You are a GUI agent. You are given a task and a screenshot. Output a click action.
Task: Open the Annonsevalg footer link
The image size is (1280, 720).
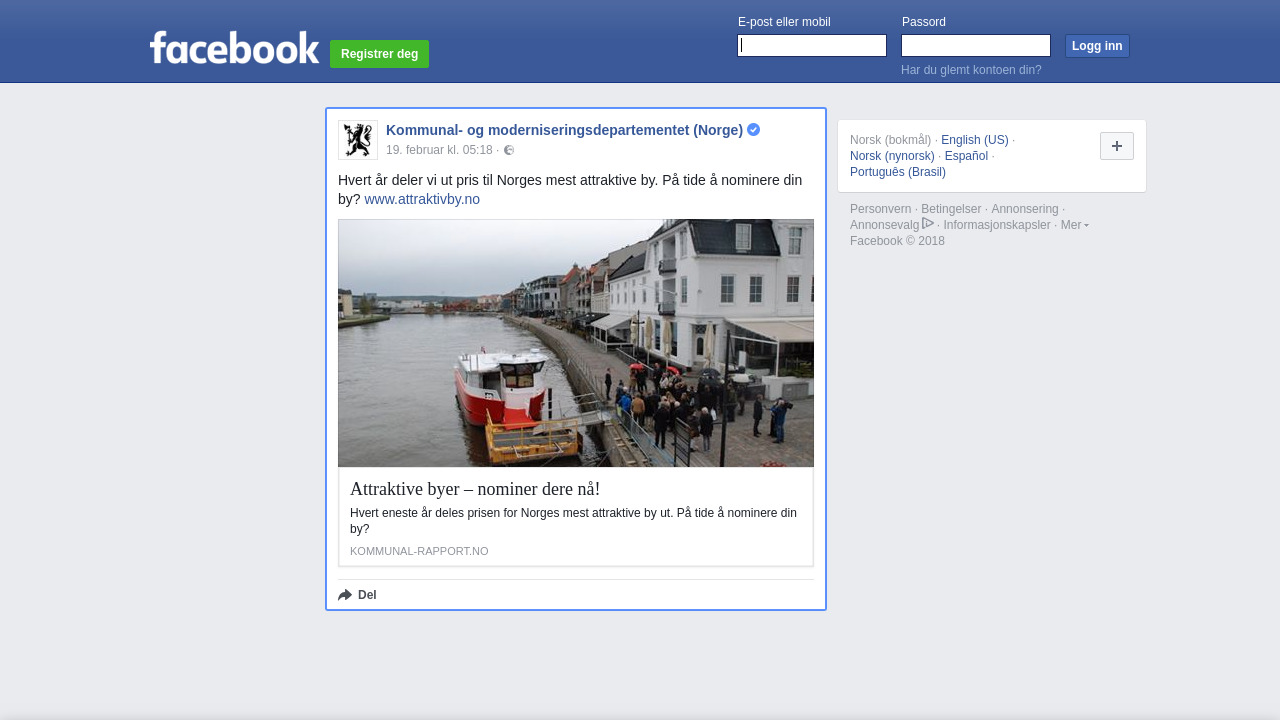pos(884,225)
